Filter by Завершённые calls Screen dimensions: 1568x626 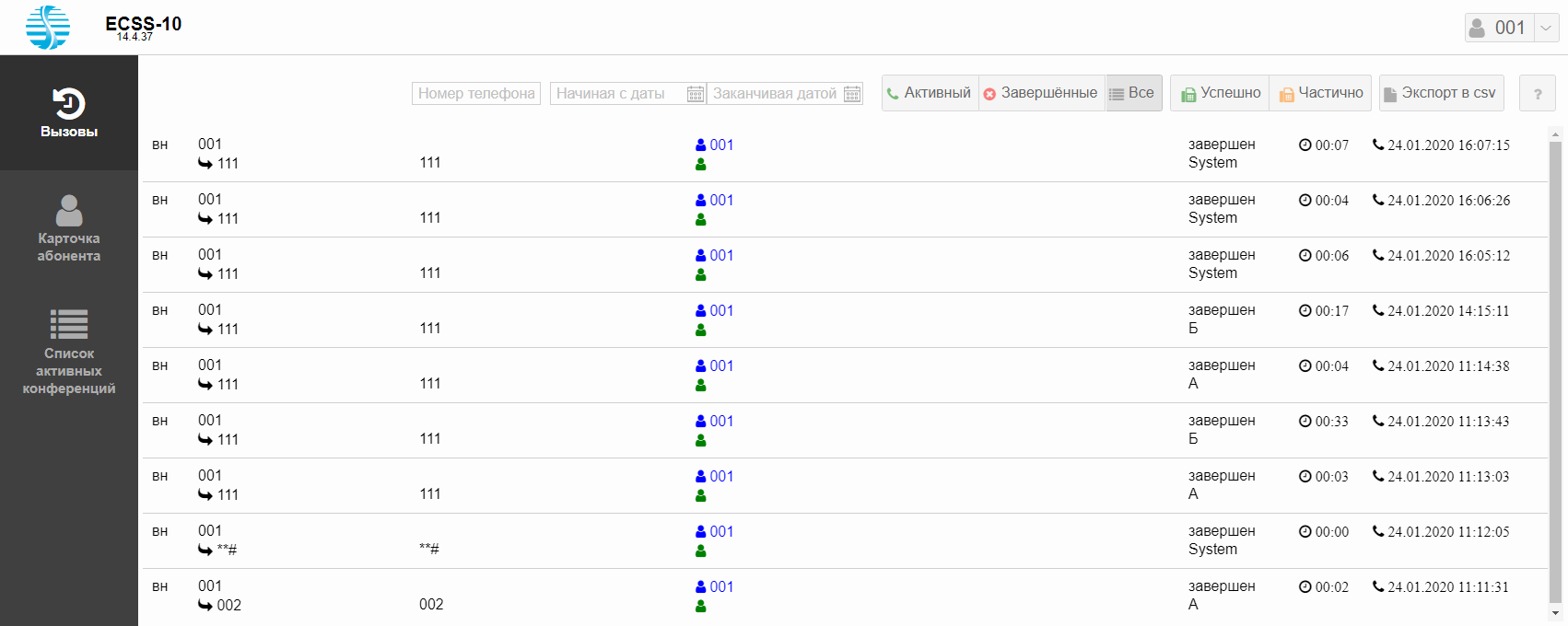click(1041, 93)
